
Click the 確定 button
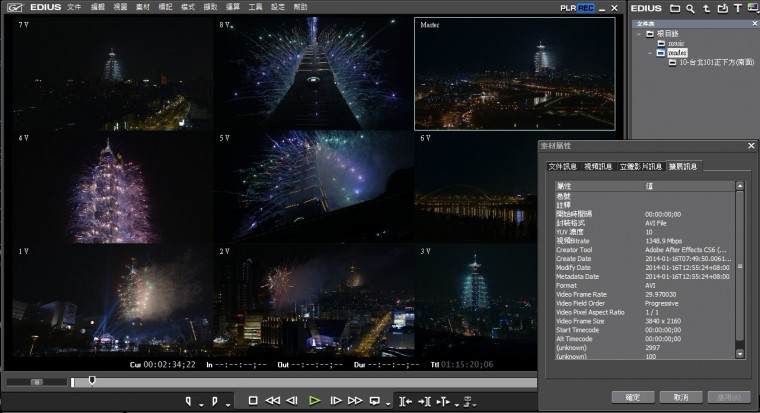click(x=633, y=397)
